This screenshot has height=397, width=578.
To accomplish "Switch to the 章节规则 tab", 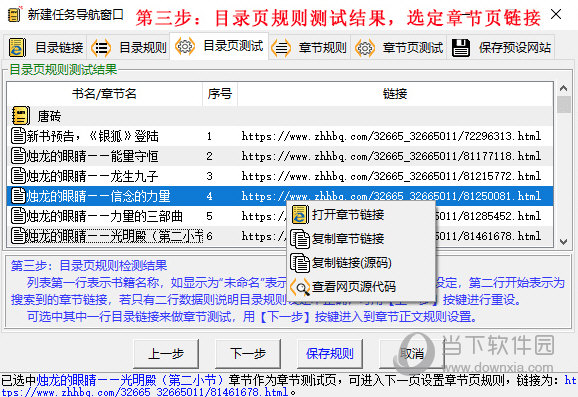I will pyautogui.click(x=310, y=48).
